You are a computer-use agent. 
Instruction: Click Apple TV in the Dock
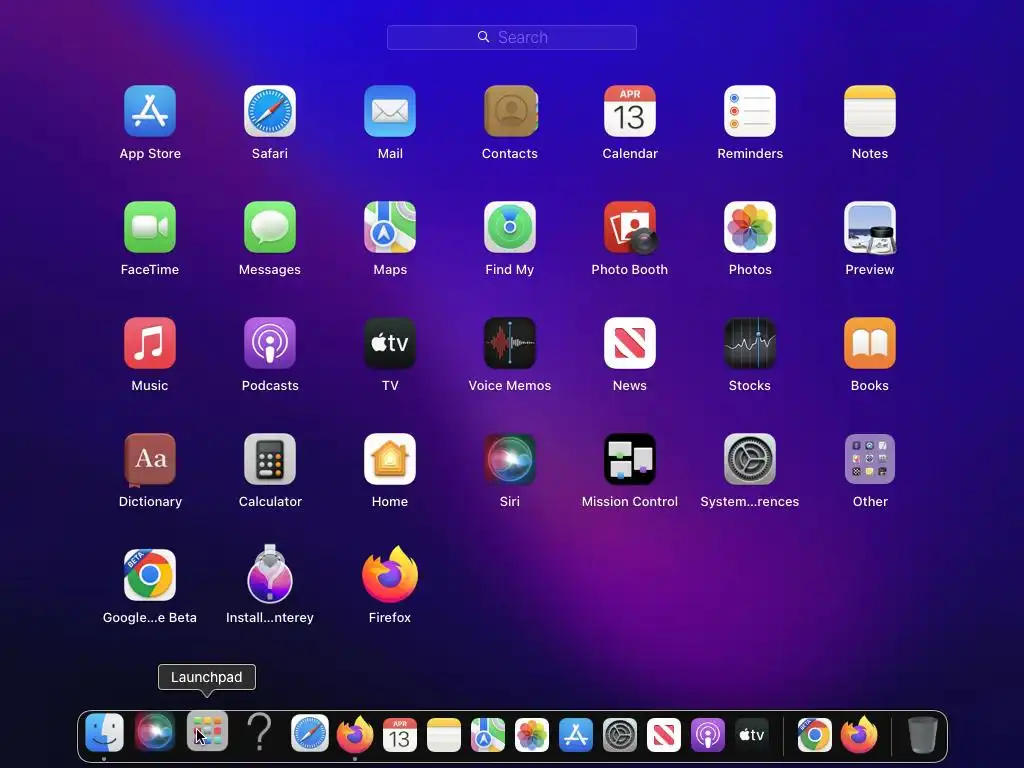click(752, 735)
